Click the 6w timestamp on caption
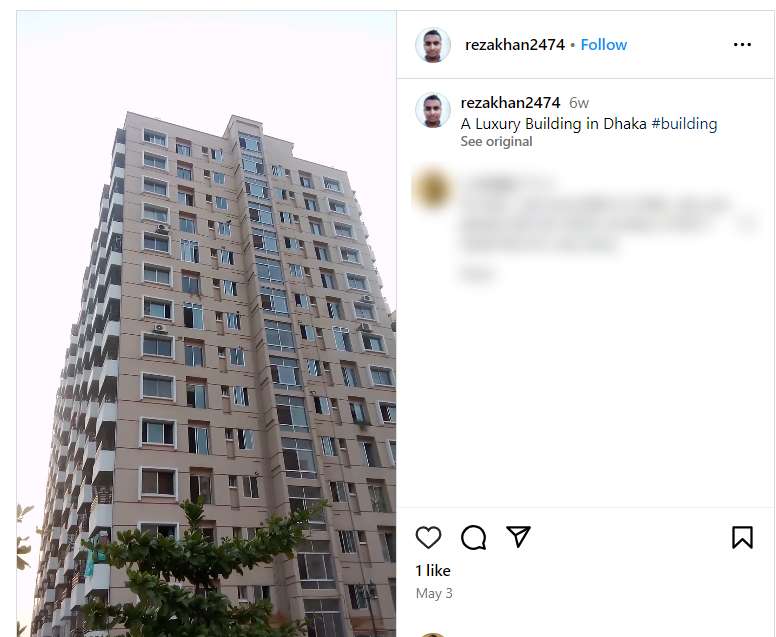This screenshot has width=776, height=637. pos(579,103)
